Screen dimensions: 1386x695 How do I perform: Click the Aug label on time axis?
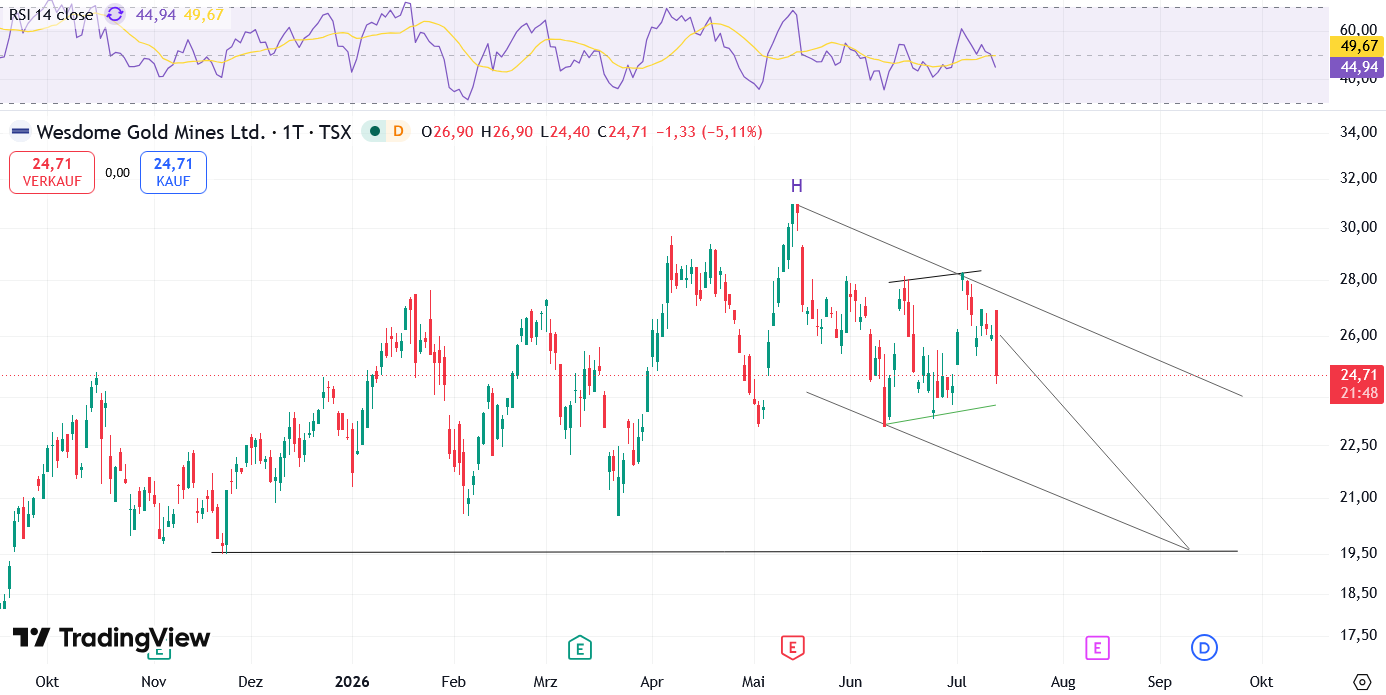[x=1064, y=682]
